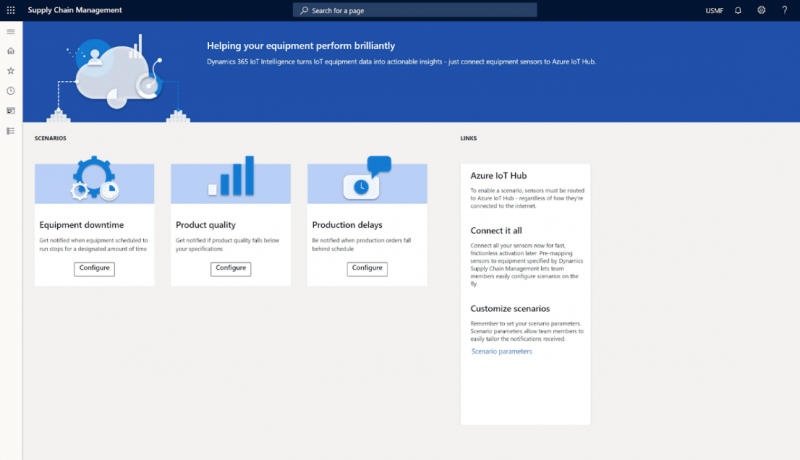This screenshot has width=800, height=460.
Task: Click the Search for a page box
Action: point(415,10)
